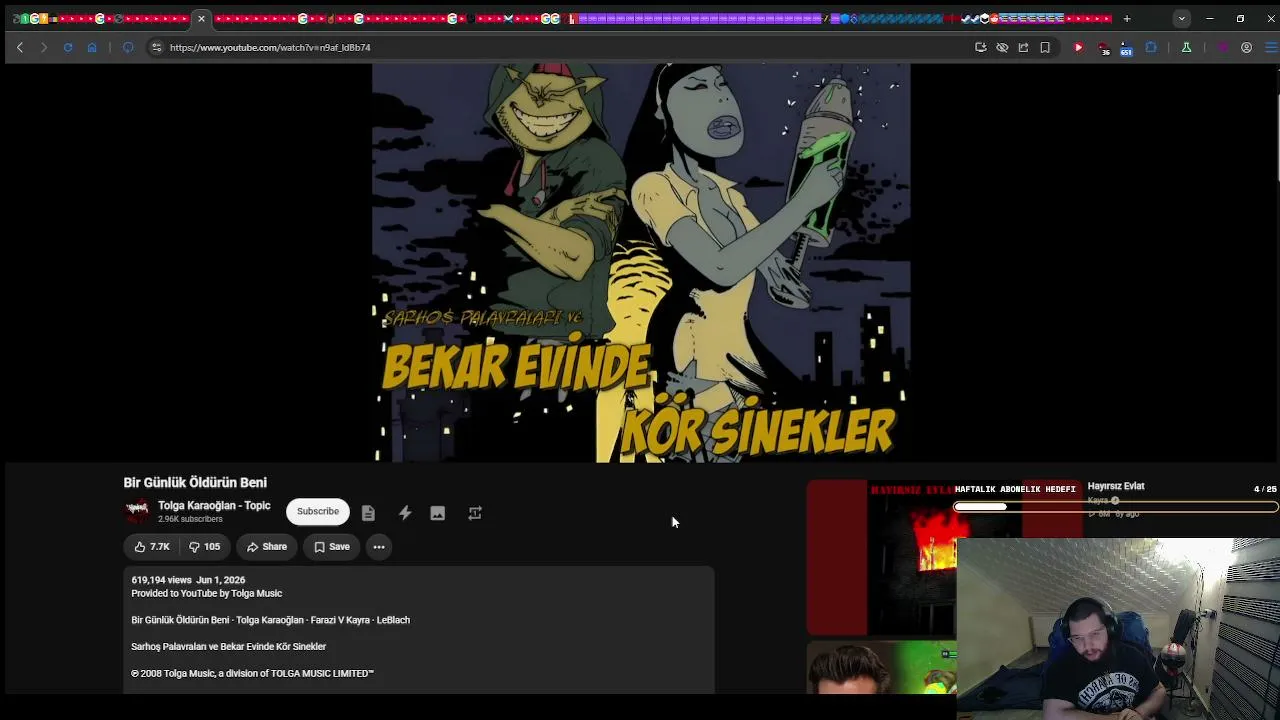Open the green flask labs icon
The width and height of the screenshot is (1280, 720).
tap(1186, 47)
